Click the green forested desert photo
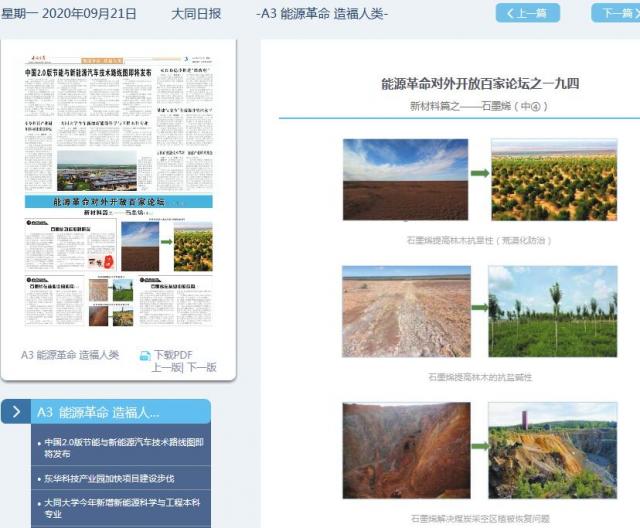The height and width of the screenshot is (528, 640). (553, 179)
